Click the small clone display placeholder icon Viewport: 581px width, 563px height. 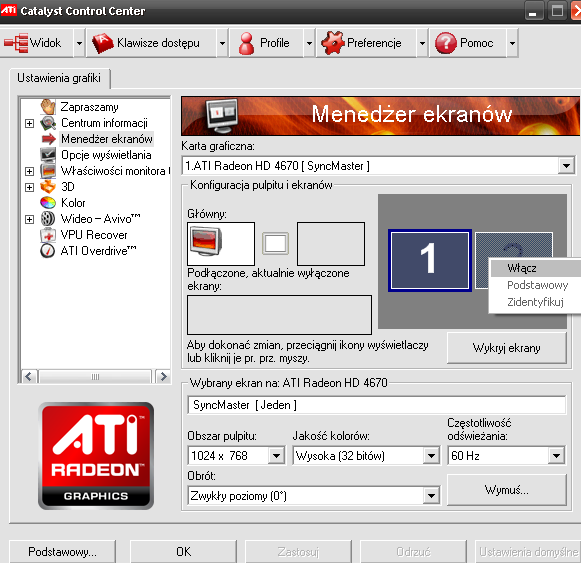[275, 244]
